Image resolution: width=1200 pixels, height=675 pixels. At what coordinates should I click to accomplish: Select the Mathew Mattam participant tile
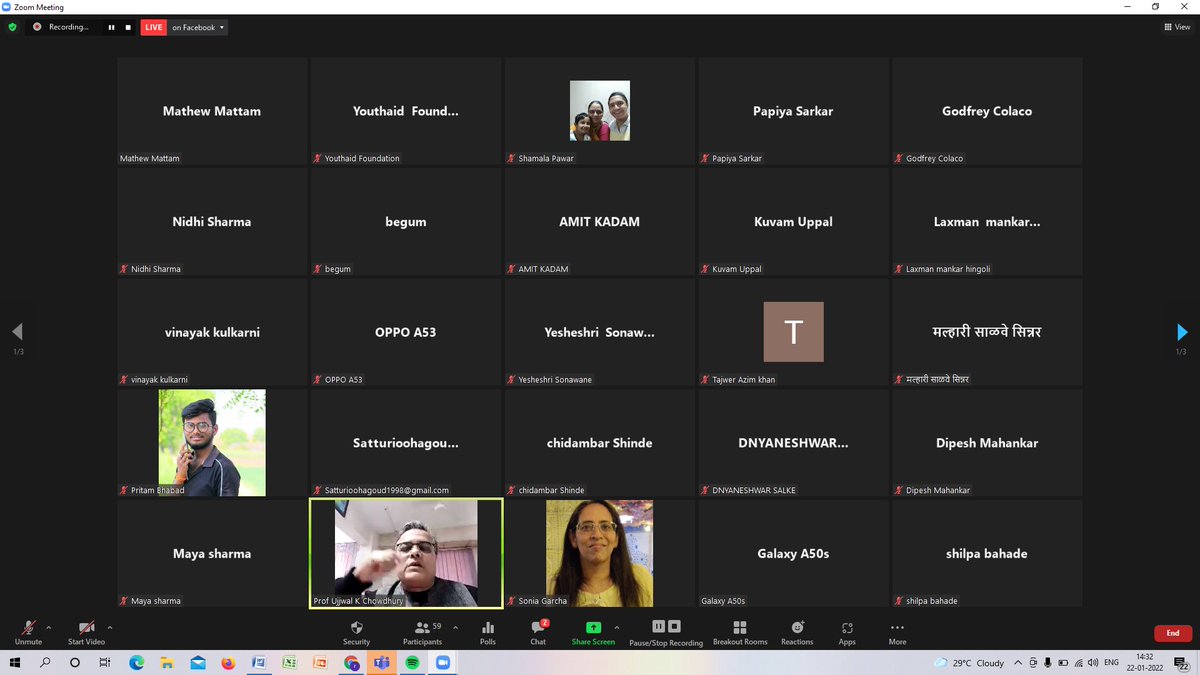pyautogui.click(x=212, y=110)
